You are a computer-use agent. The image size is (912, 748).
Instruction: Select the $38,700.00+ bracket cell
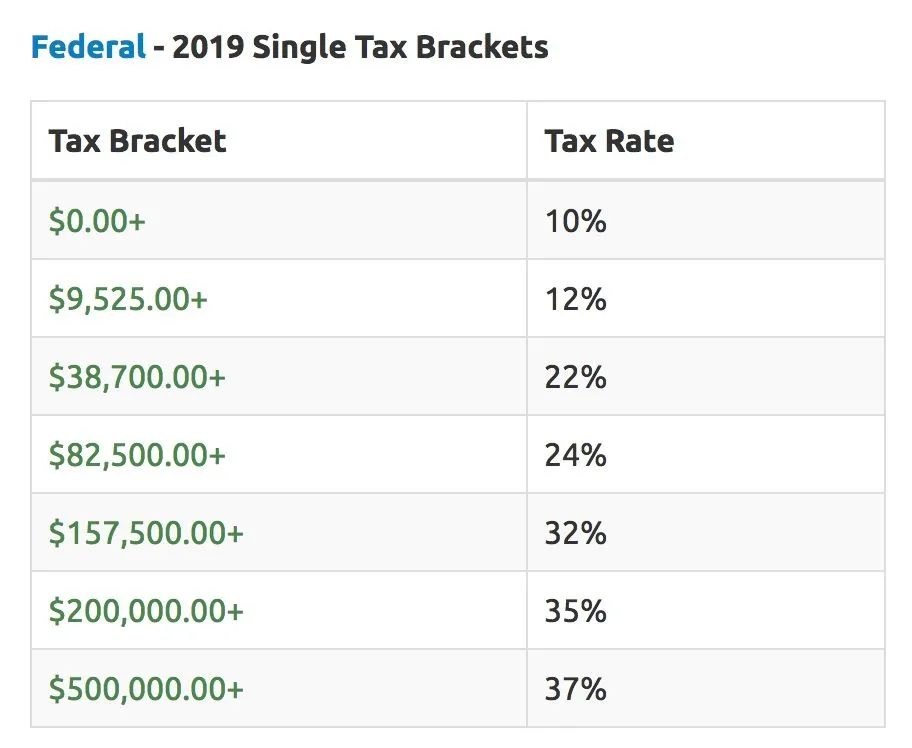coord(137,377)
